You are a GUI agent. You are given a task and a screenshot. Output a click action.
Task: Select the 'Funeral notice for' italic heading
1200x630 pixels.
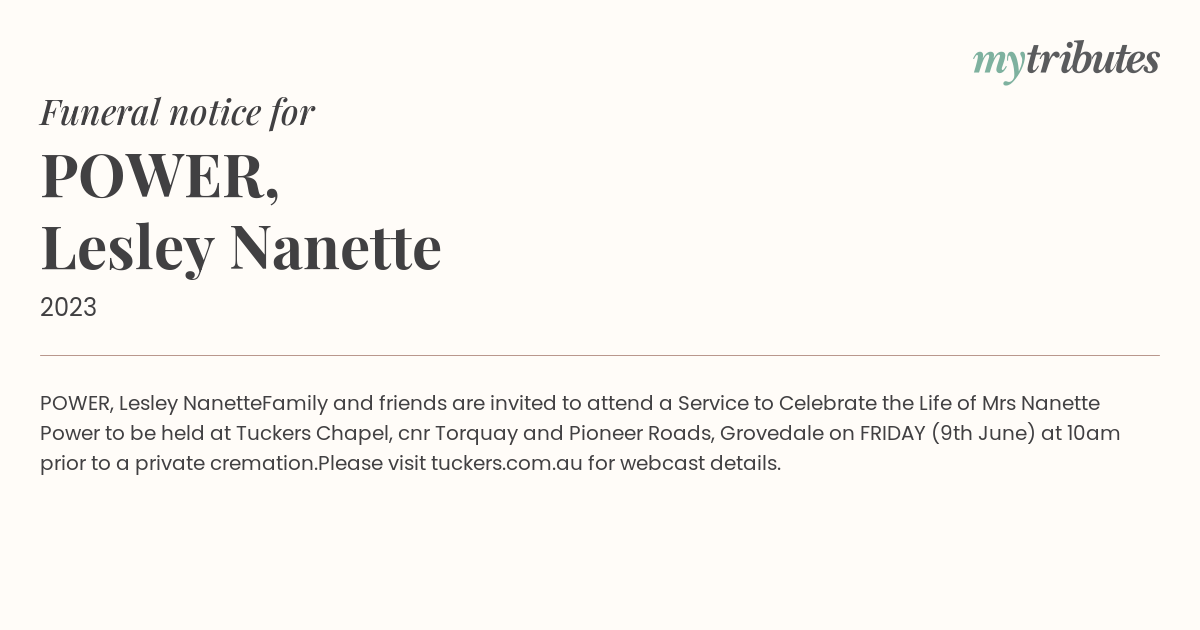coord(177,112)
